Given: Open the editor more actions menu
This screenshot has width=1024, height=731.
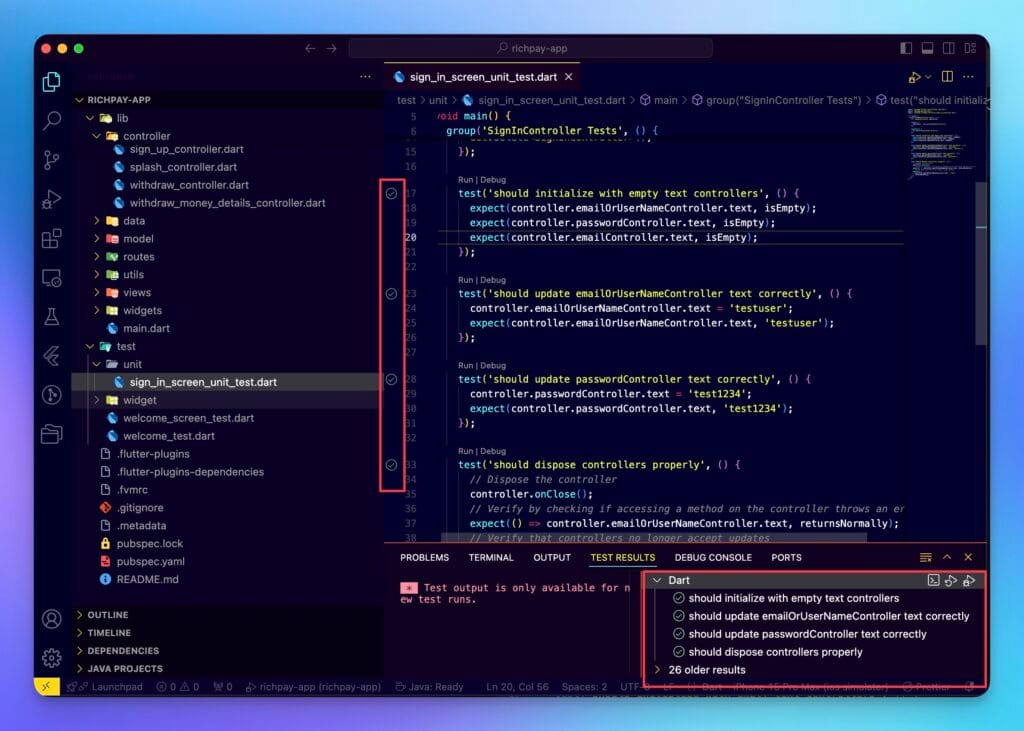Looking at the screenshot, I should click(x=968, y=76).
